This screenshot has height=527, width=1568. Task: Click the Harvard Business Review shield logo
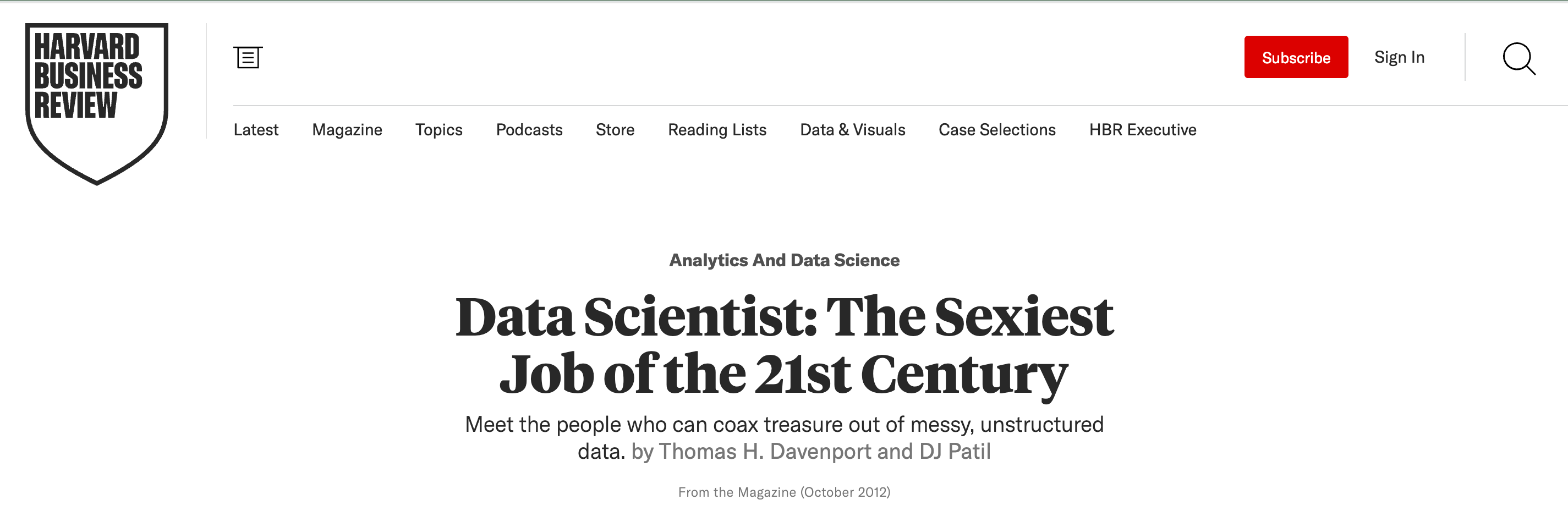click(96, 102)
